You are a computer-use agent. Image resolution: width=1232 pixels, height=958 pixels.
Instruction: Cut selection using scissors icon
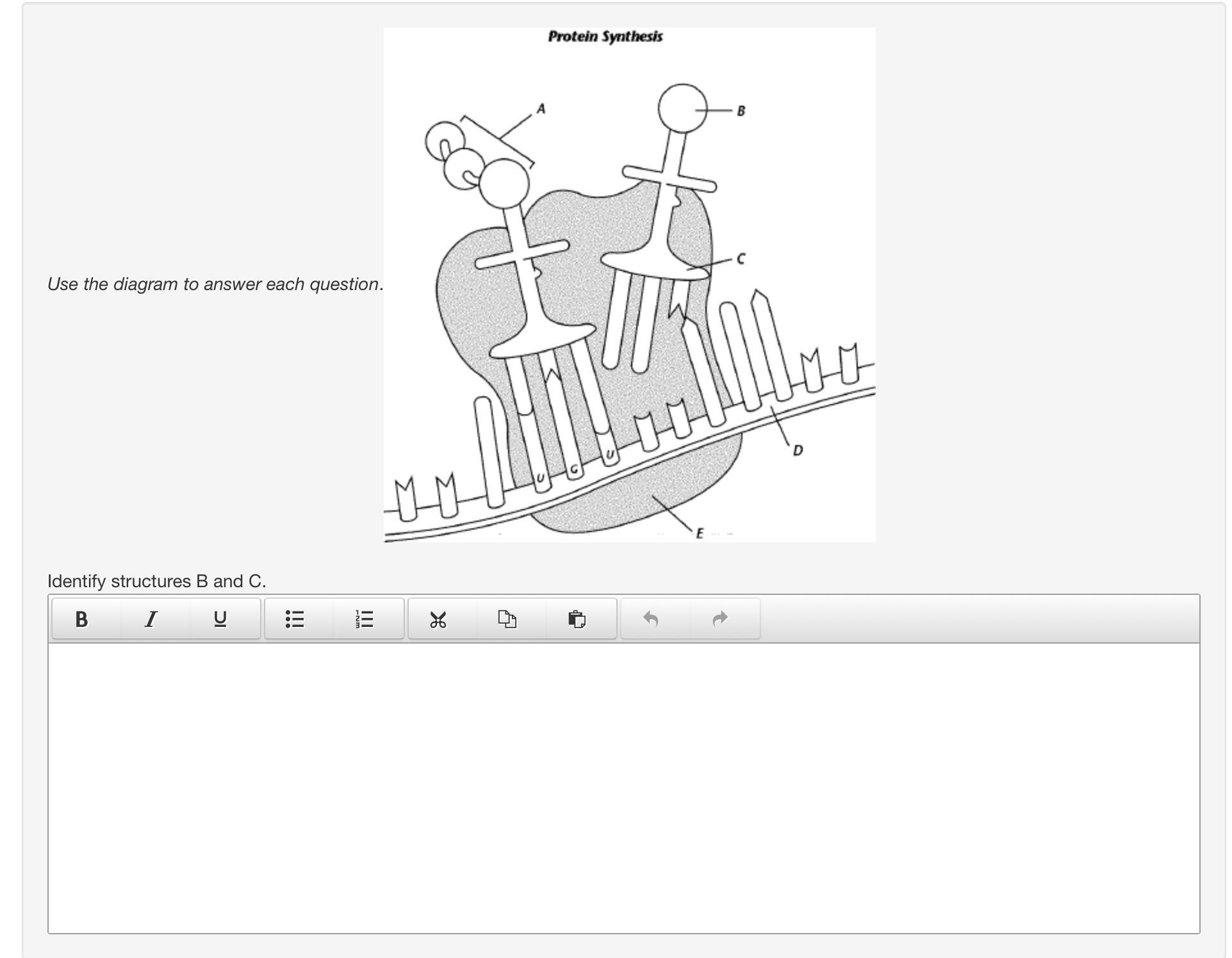438,619
